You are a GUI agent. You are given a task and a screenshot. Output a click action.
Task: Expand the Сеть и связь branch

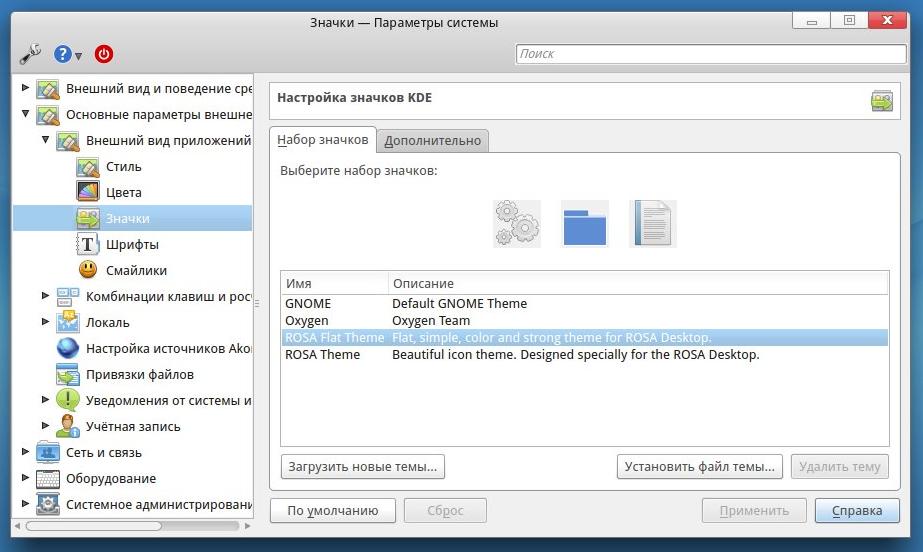click(x=25, y=451)
